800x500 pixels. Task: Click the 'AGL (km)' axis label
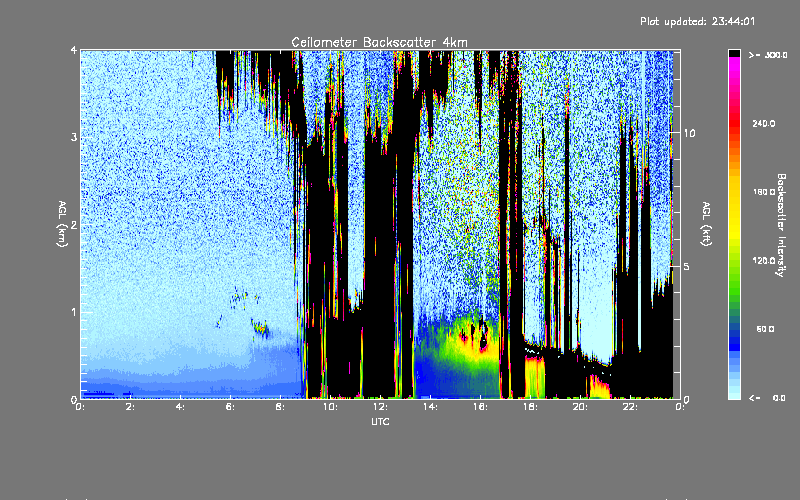62,224
